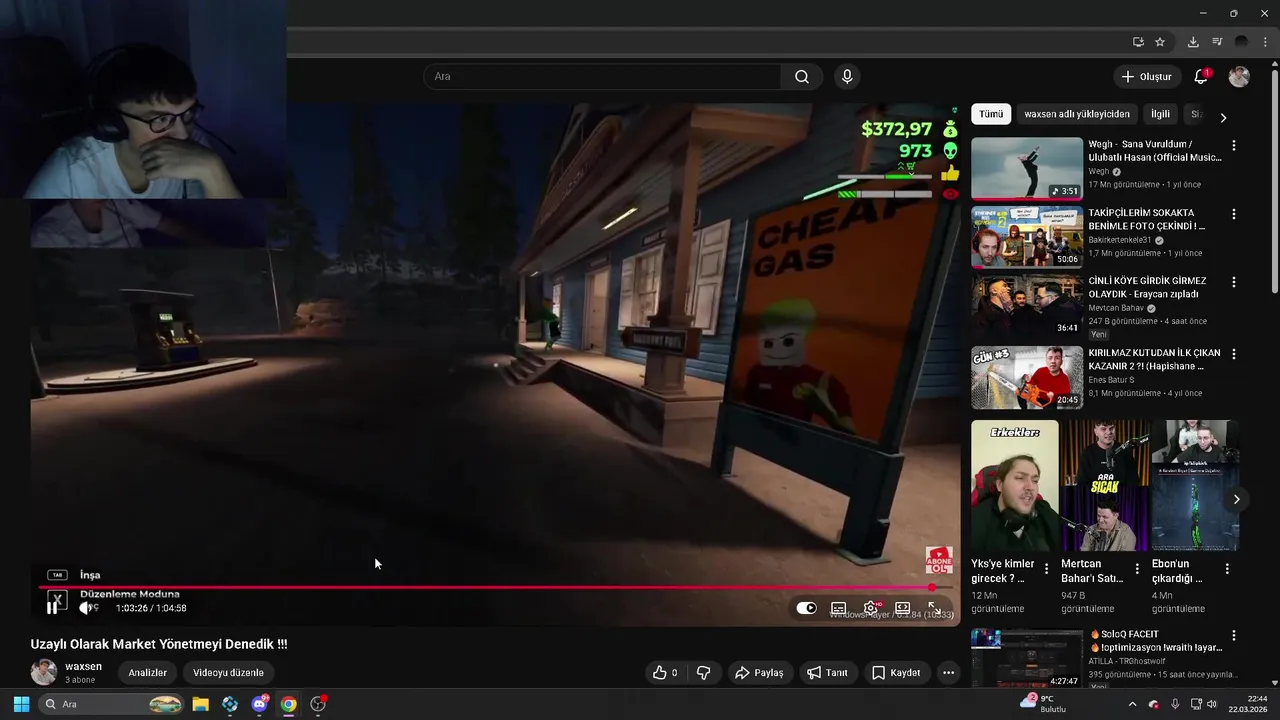Show more filter chips with the arrow
The image size is (1280, 720).
click(x=1222, y=117)
